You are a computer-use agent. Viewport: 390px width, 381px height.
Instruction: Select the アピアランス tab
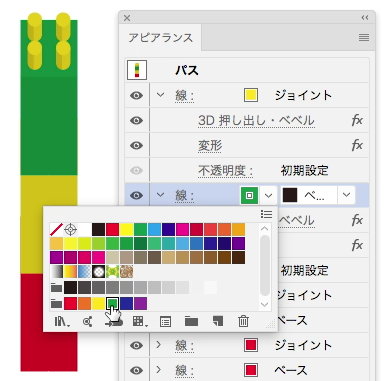coord(161,37)
